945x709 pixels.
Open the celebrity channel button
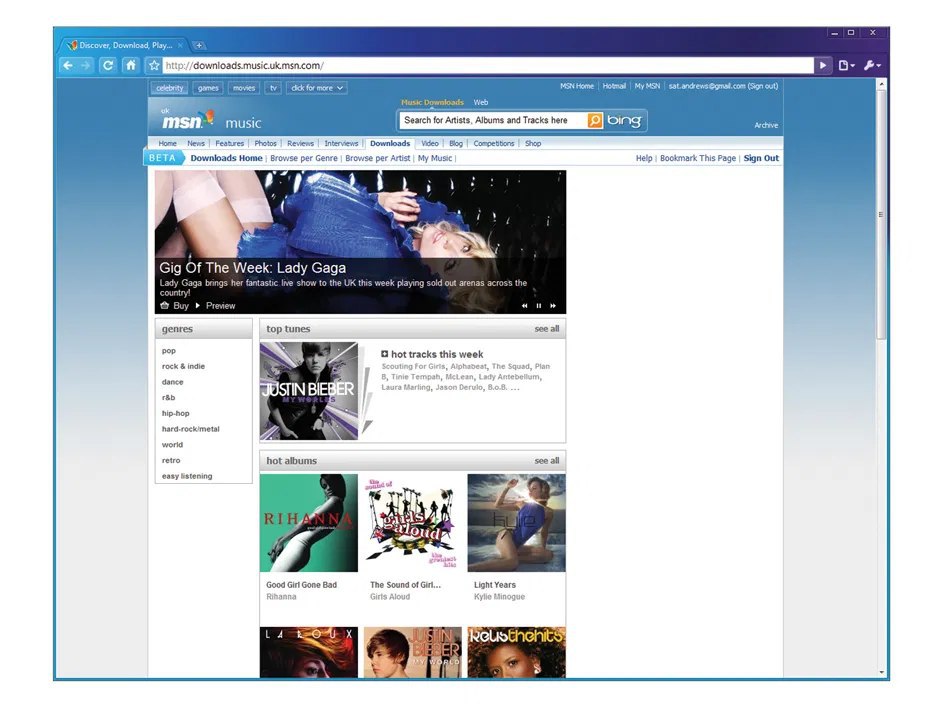coord(169,88)
